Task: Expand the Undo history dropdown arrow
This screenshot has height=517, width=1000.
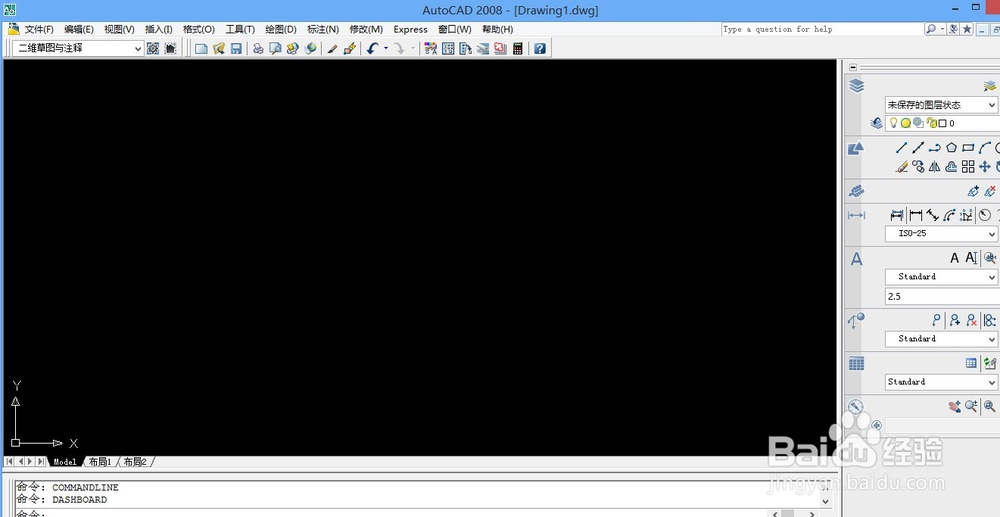Action: pyautogui.click(x=386, y=48)
